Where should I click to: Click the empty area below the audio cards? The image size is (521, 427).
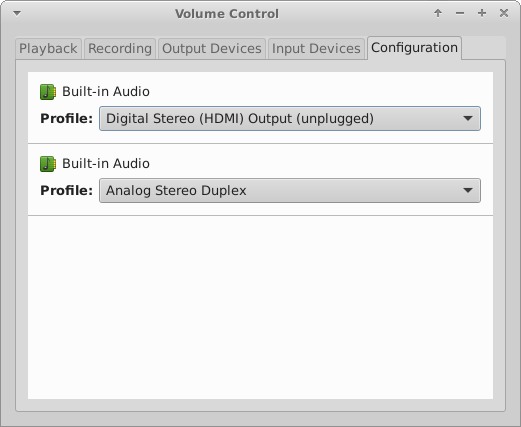click(x=260, y=307)
